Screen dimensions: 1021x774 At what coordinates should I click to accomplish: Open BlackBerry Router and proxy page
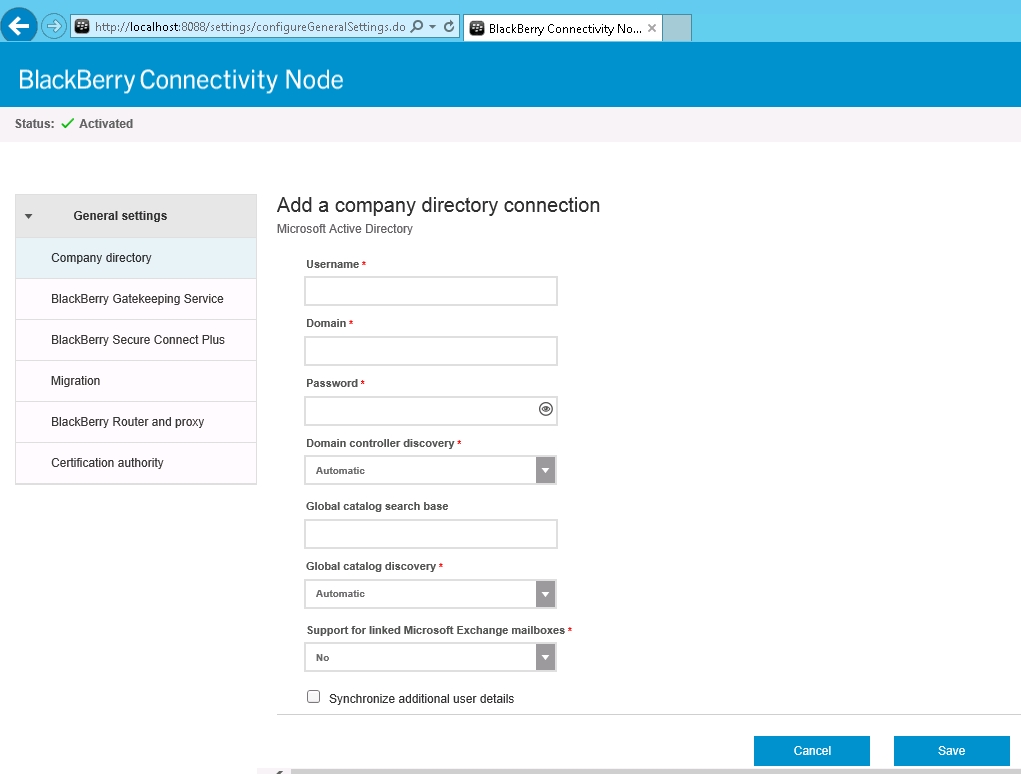(127, 422)
